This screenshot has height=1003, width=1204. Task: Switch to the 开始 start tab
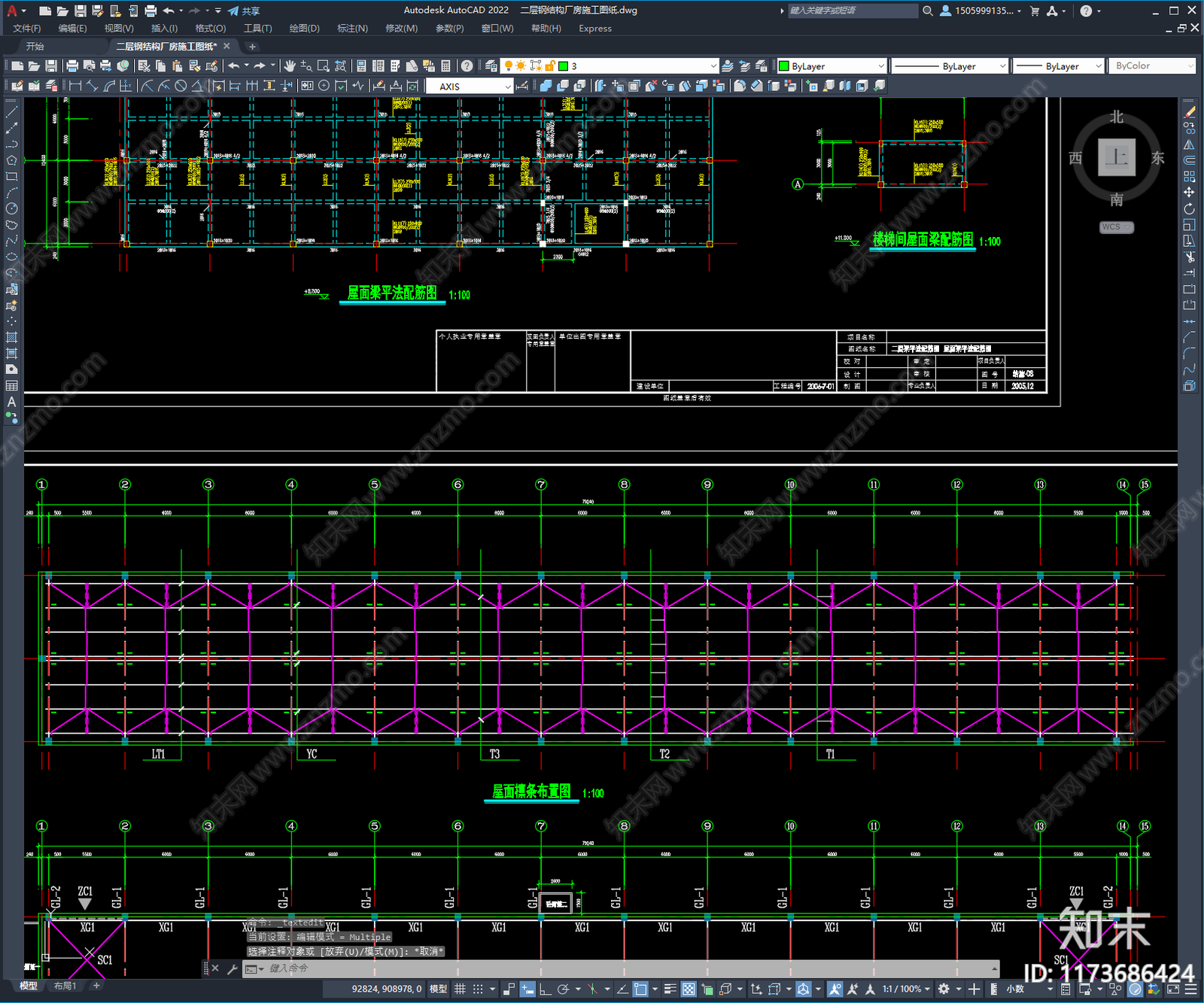pos(35,47)
